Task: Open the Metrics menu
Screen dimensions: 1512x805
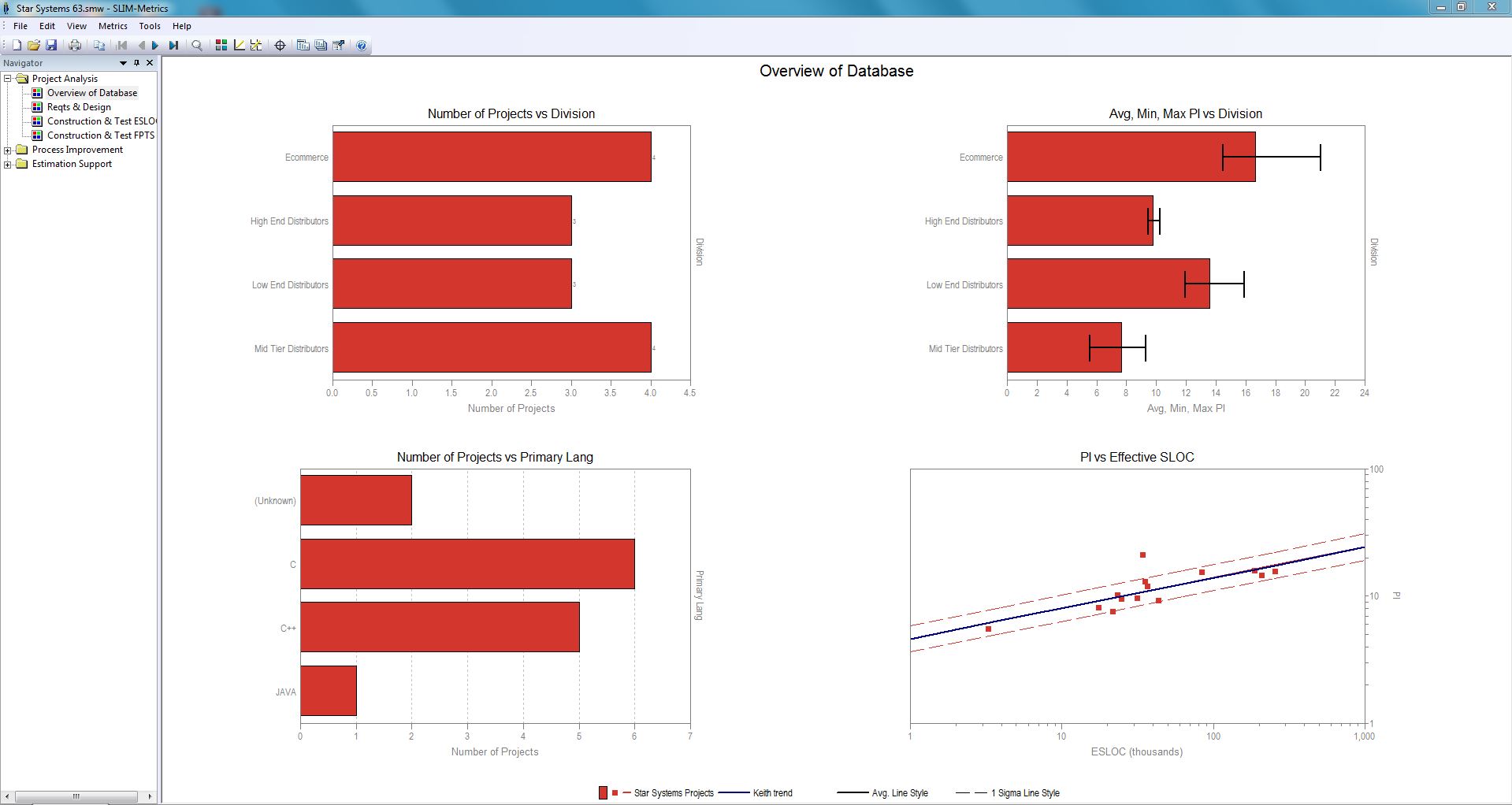Action: tap(113, 26)
